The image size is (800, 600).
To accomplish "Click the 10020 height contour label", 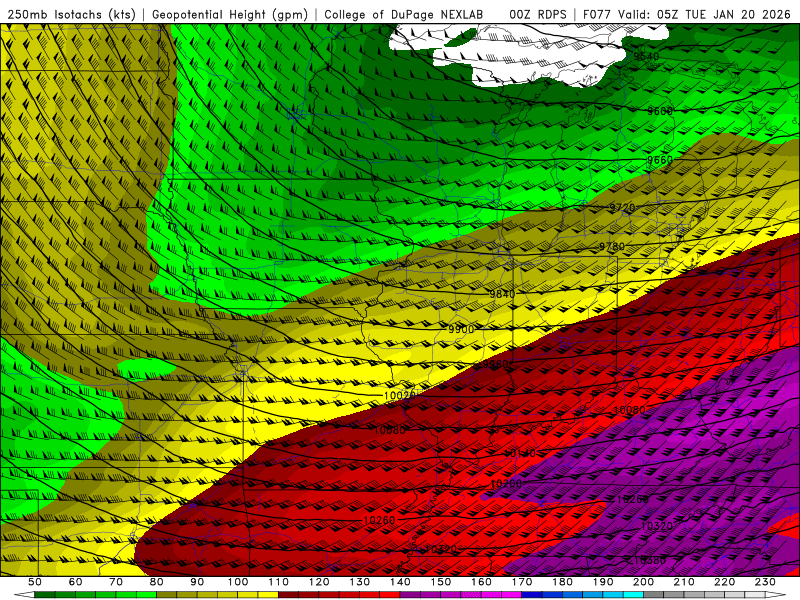I will pos(400,395).
